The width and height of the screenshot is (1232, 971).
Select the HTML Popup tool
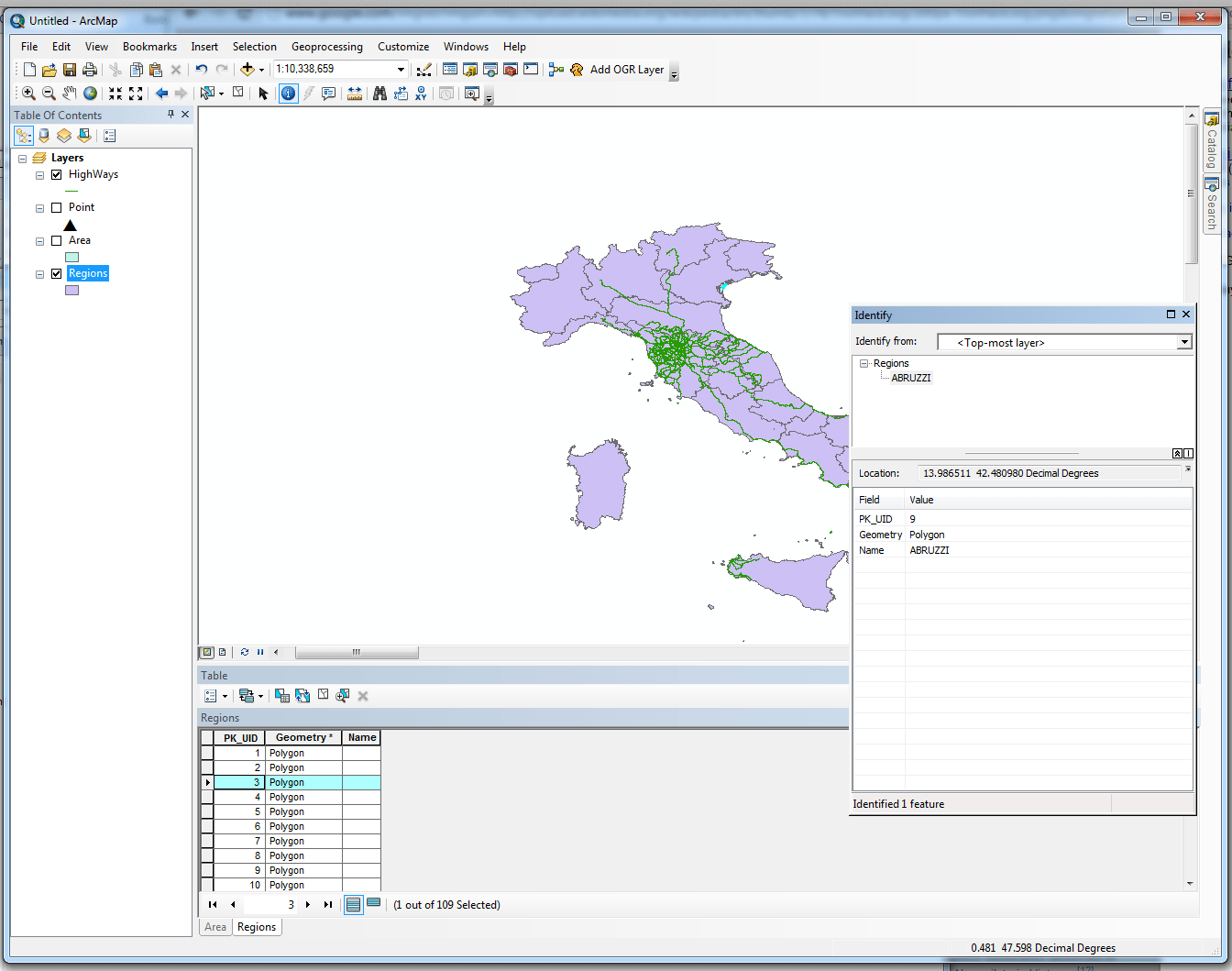329,94
